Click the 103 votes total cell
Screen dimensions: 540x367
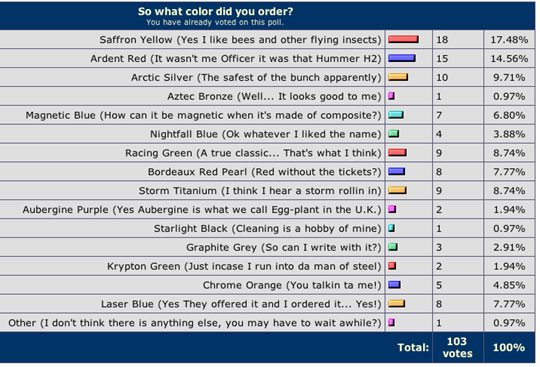click(x=457, y=347)
